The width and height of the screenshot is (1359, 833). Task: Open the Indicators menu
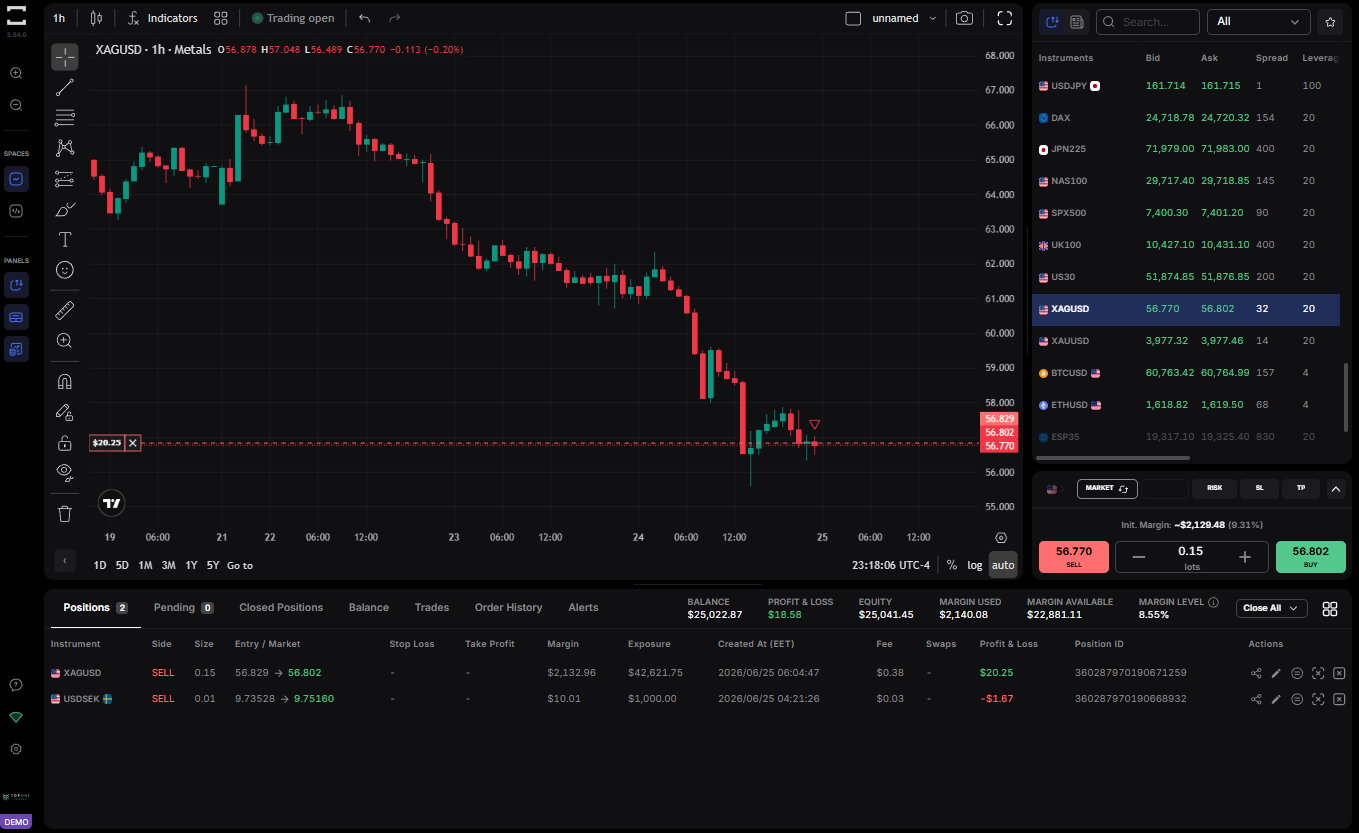coord(163,18)
